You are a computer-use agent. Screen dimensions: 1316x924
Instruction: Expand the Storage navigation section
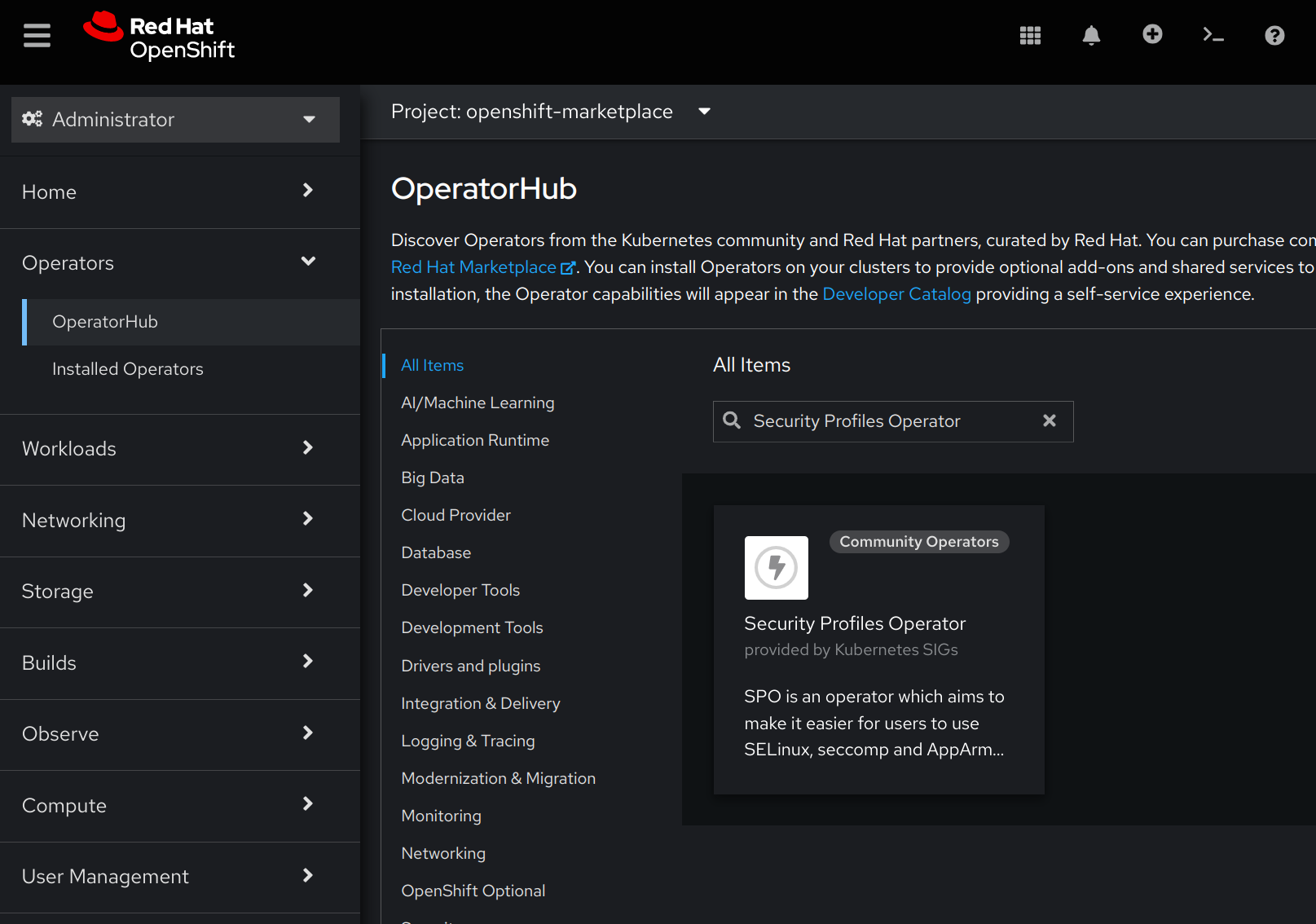pos(180,591)
